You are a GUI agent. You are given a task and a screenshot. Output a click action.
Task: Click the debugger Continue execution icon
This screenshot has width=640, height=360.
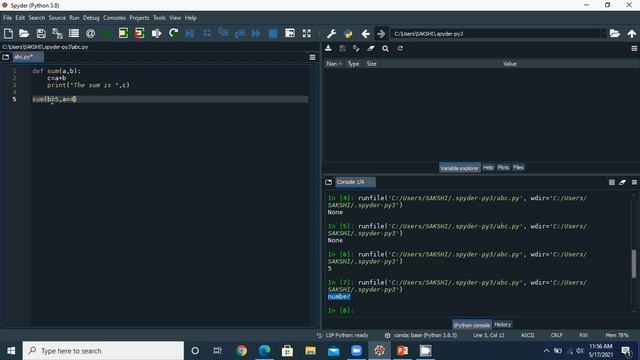tap(256, 33)
